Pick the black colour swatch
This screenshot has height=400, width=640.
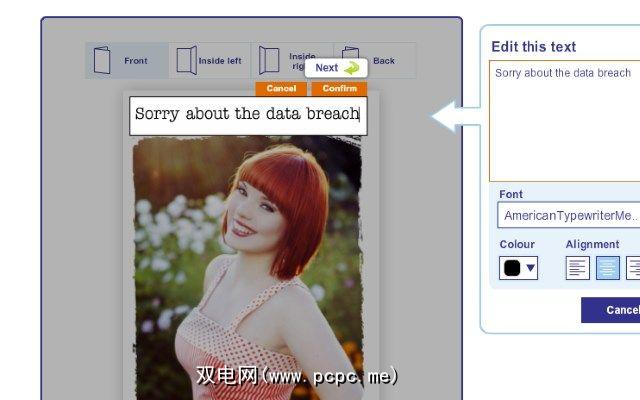(511, 268)
